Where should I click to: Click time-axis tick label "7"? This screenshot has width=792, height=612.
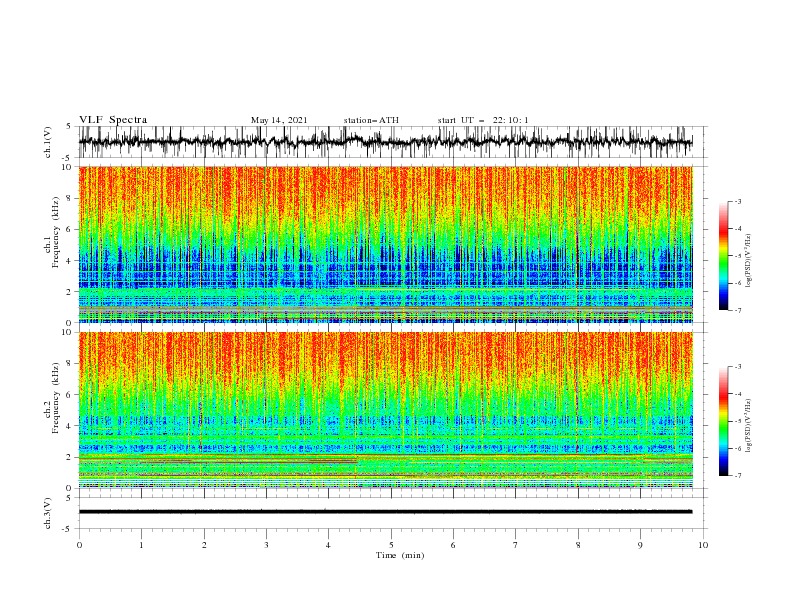point(516,545)
